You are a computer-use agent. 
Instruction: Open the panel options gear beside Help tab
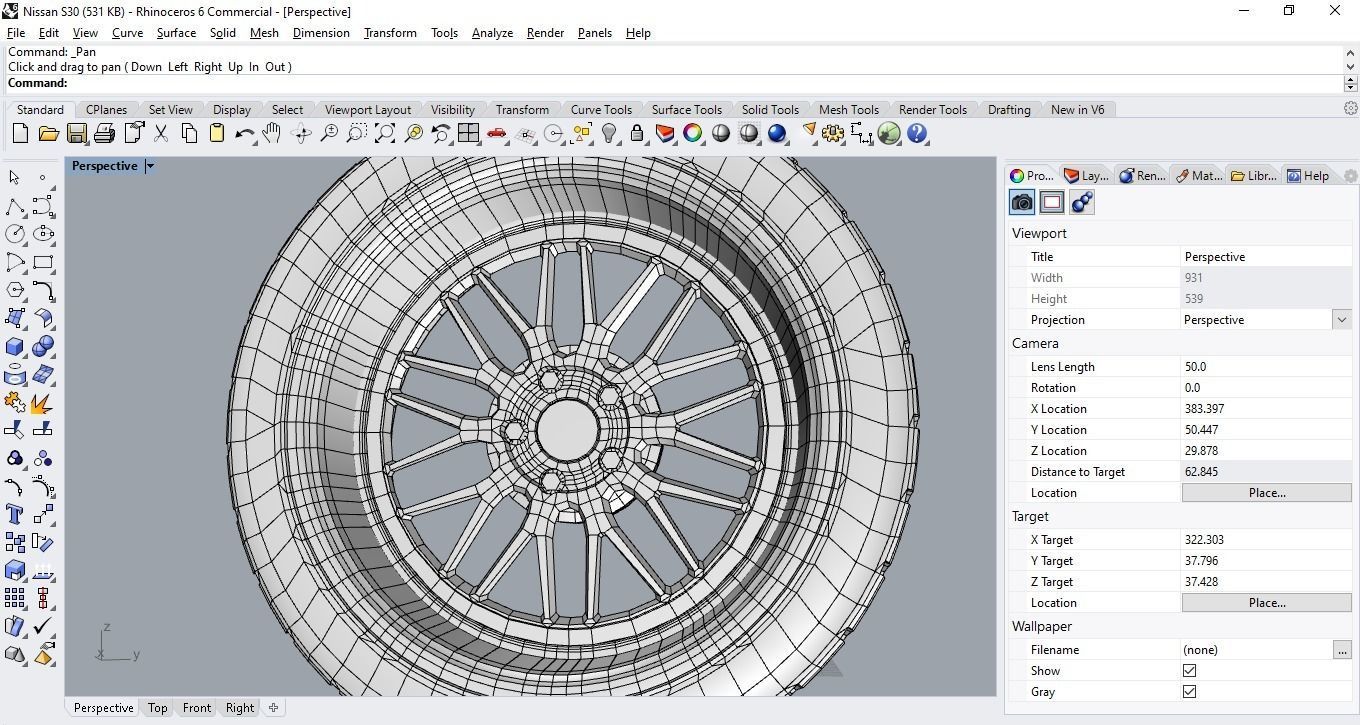(x=1350, y=176)
